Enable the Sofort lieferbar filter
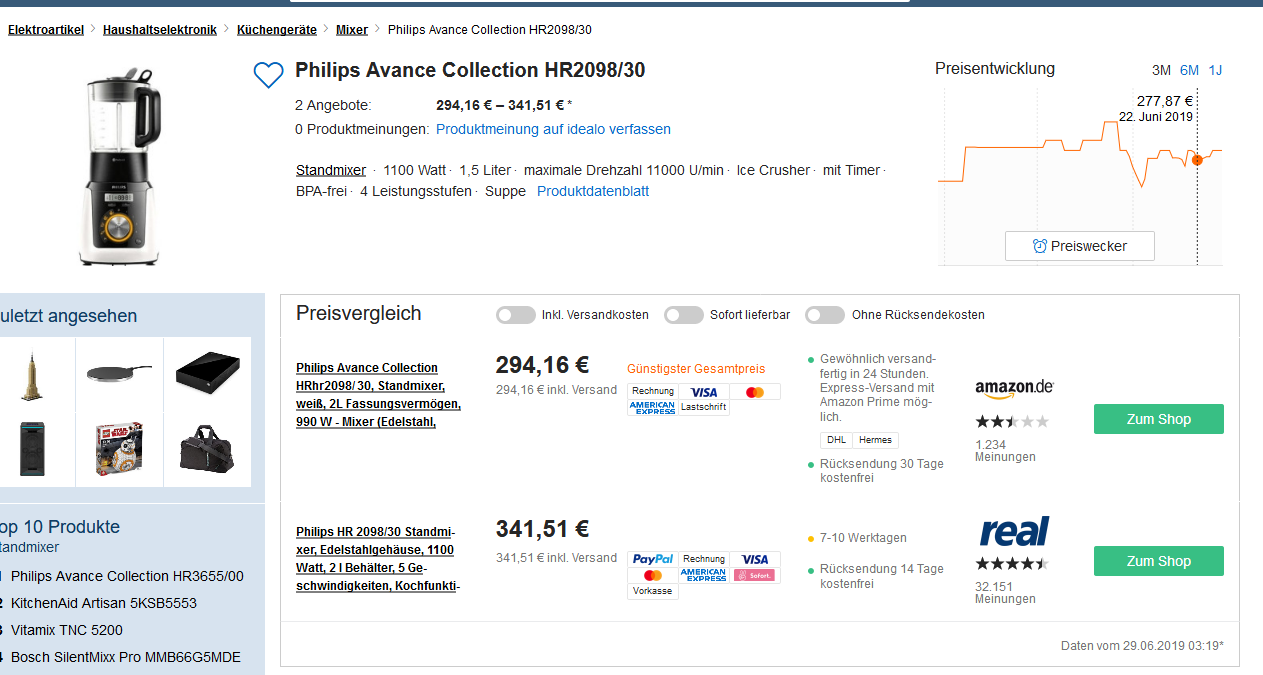 [684, 315]
